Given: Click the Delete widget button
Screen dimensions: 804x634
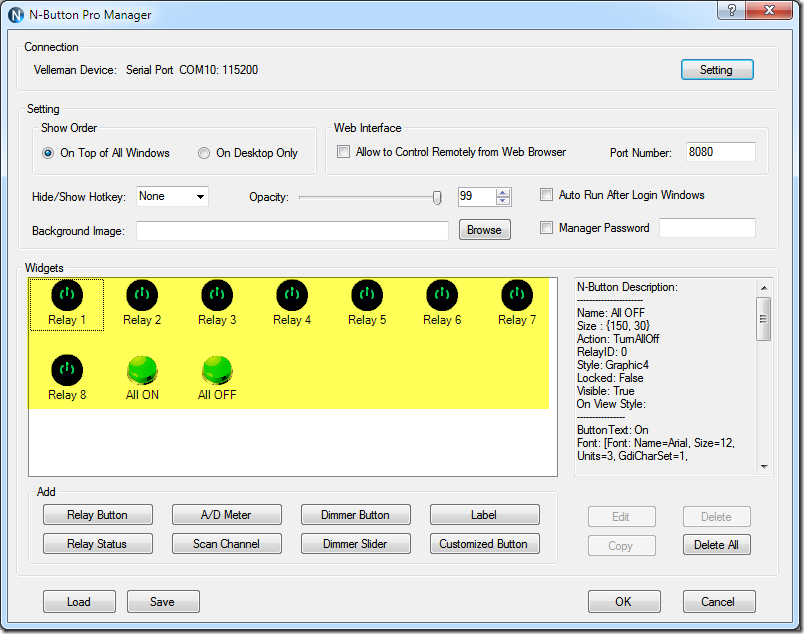Looking at the screenshot, I should click(717, 517).
